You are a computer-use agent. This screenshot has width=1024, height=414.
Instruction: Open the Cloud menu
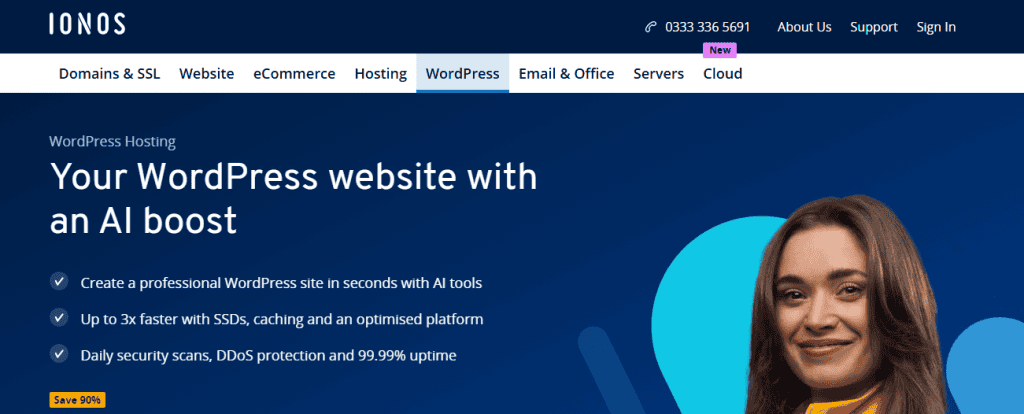[x=722, y=74]
